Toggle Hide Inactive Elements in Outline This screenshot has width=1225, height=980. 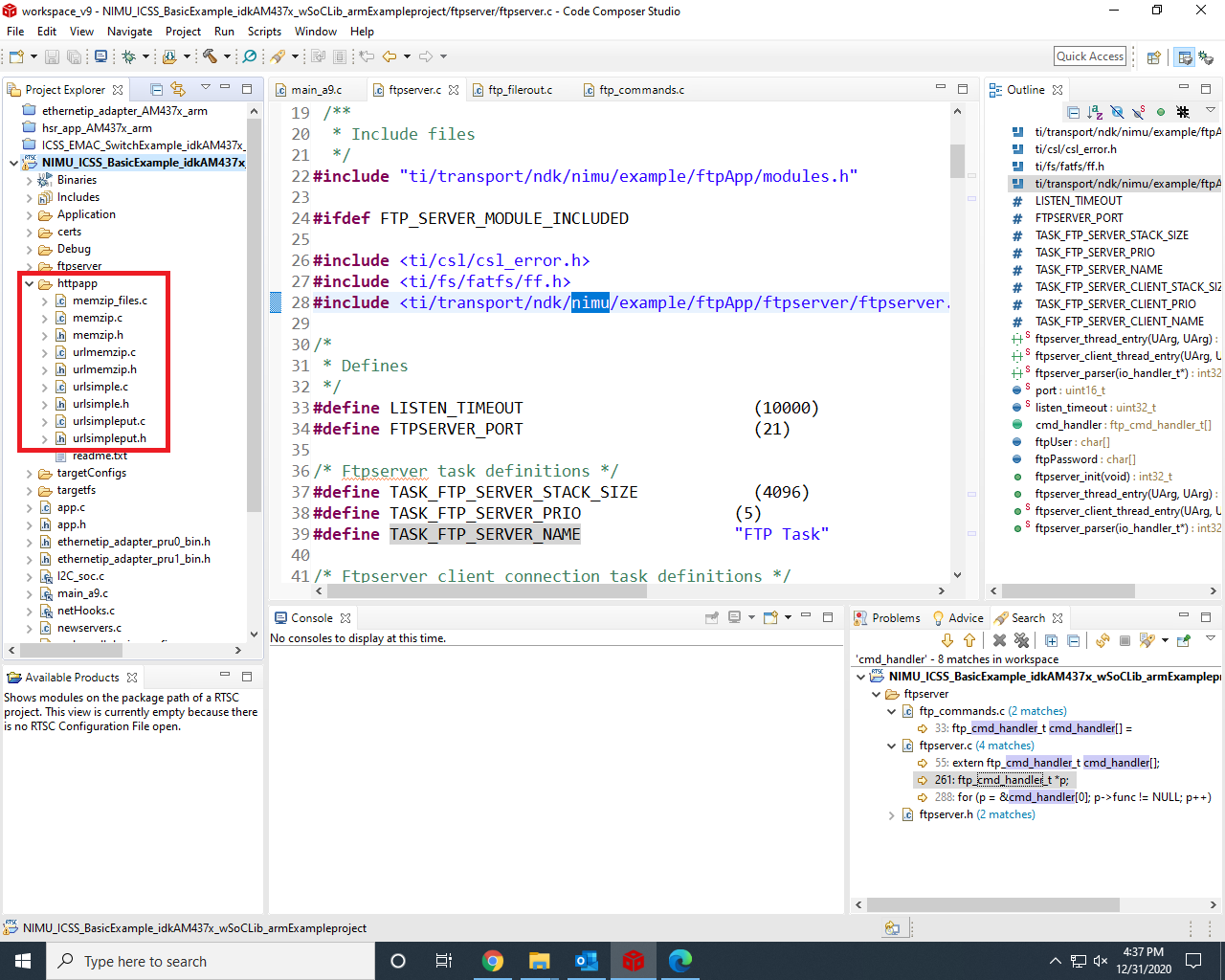(x=1183, y=112)
